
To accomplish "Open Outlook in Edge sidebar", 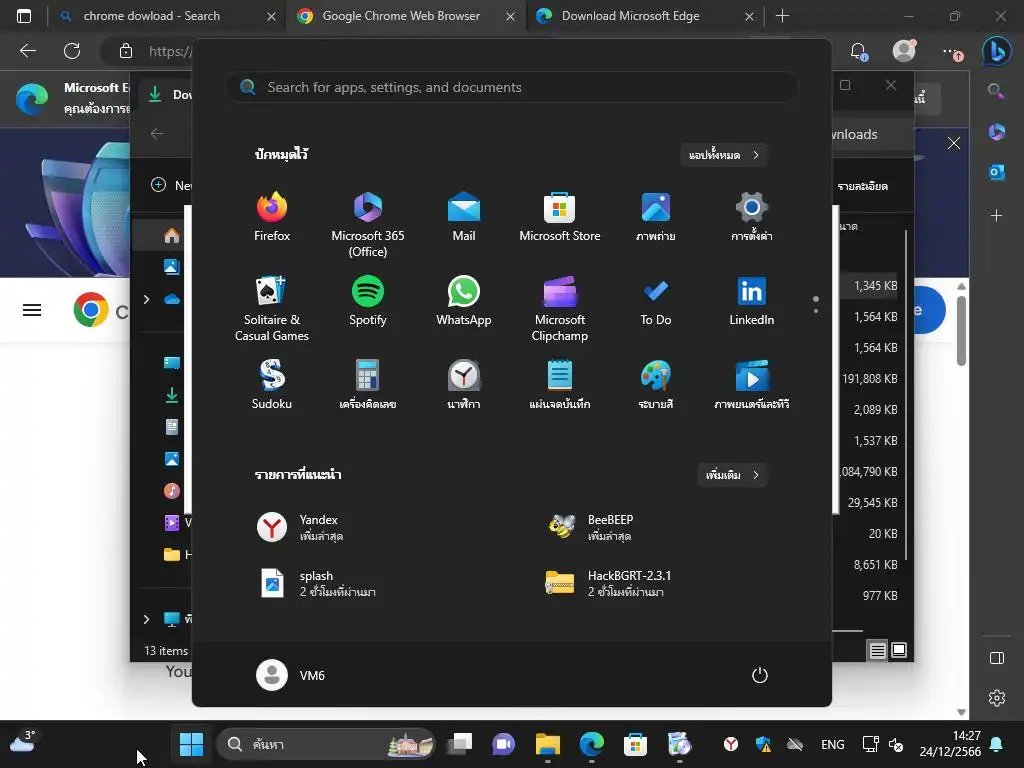I will coord(997,172).
